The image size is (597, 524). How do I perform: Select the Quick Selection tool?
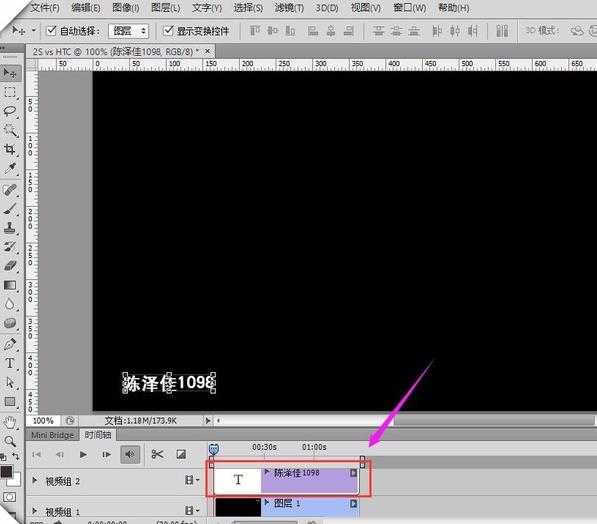[10, 130]
